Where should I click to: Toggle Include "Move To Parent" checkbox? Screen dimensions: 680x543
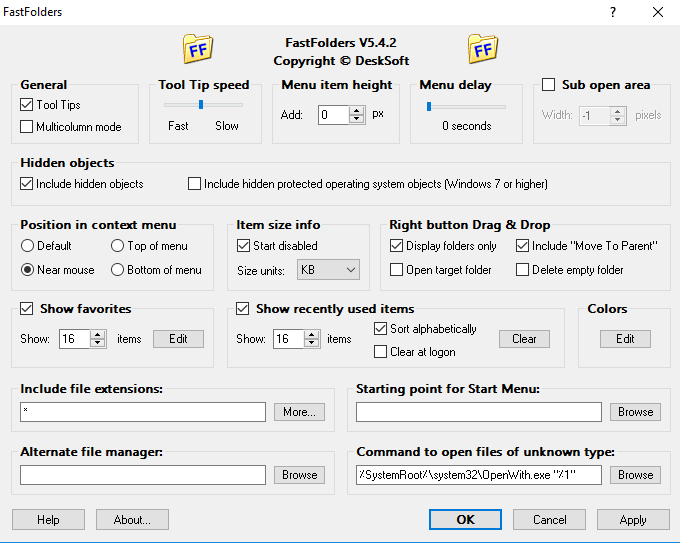coord(522,245)
